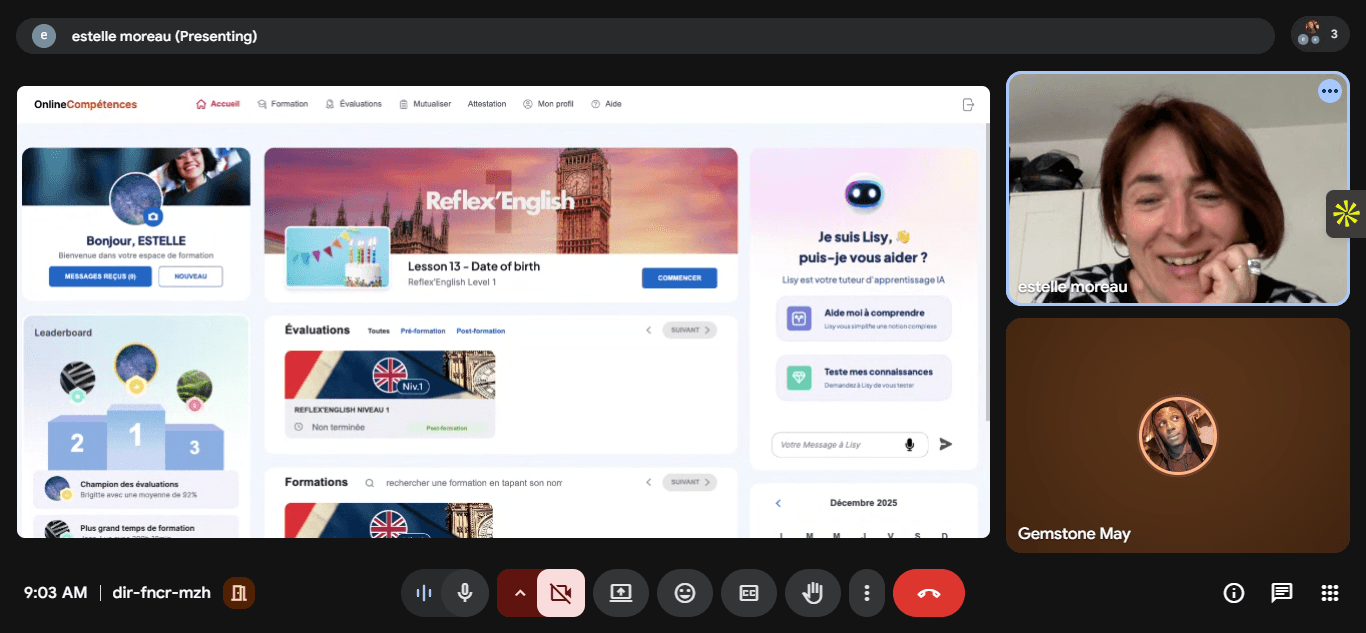Go to previous month in calendar

click(778, 503)
